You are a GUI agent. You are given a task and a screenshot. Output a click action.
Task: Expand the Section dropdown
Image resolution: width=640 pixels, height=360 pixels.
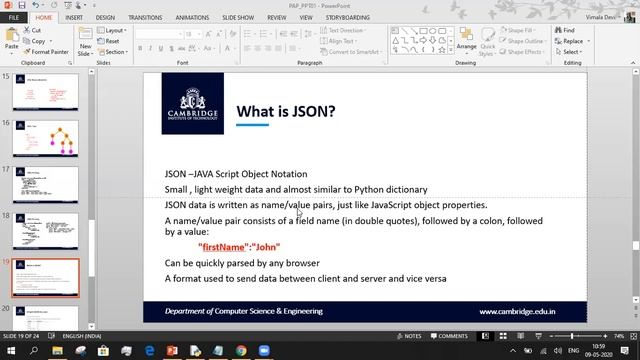(113, 52)
